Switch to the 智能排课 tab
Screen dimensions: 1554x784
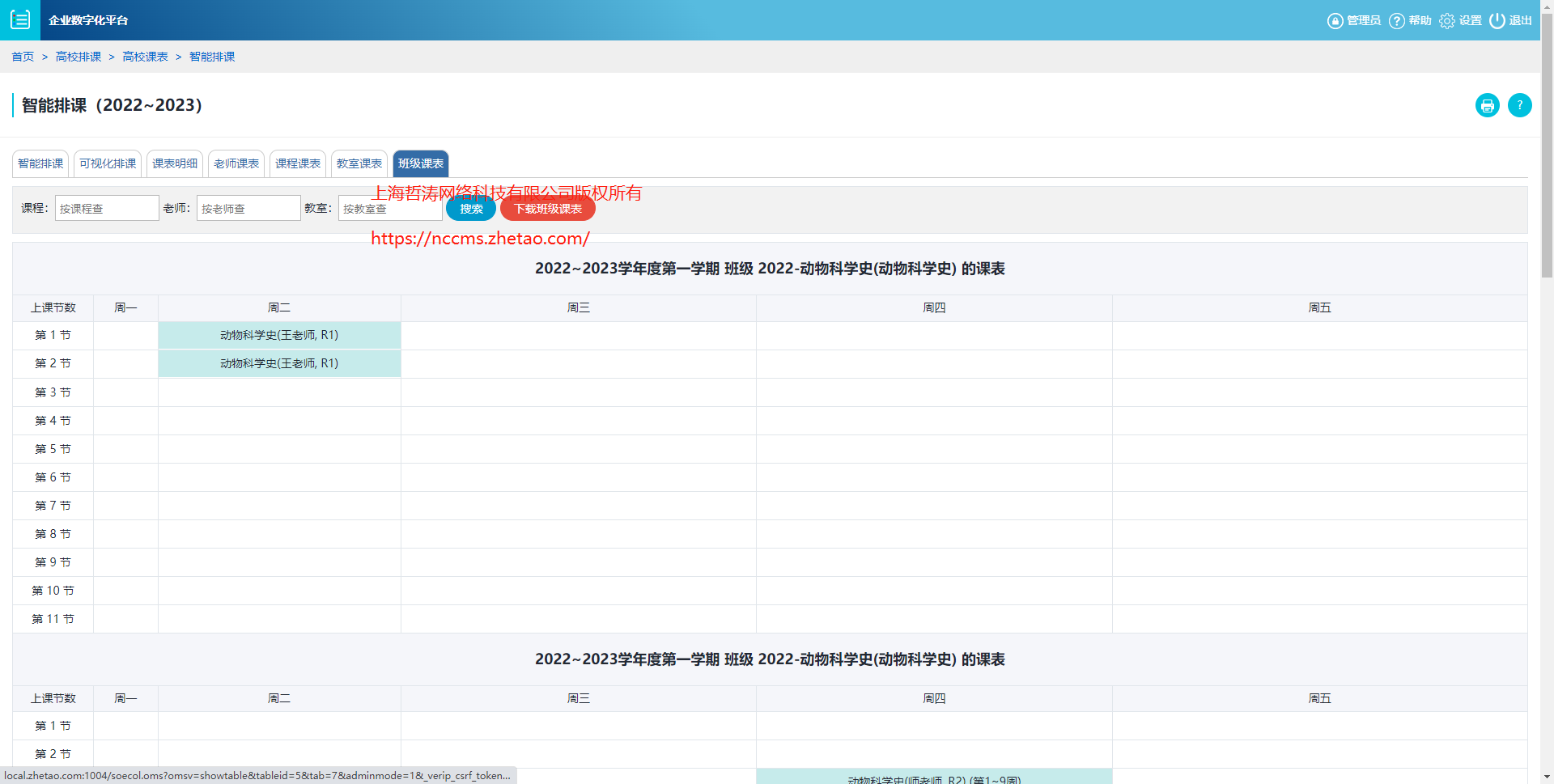point(40,163)
